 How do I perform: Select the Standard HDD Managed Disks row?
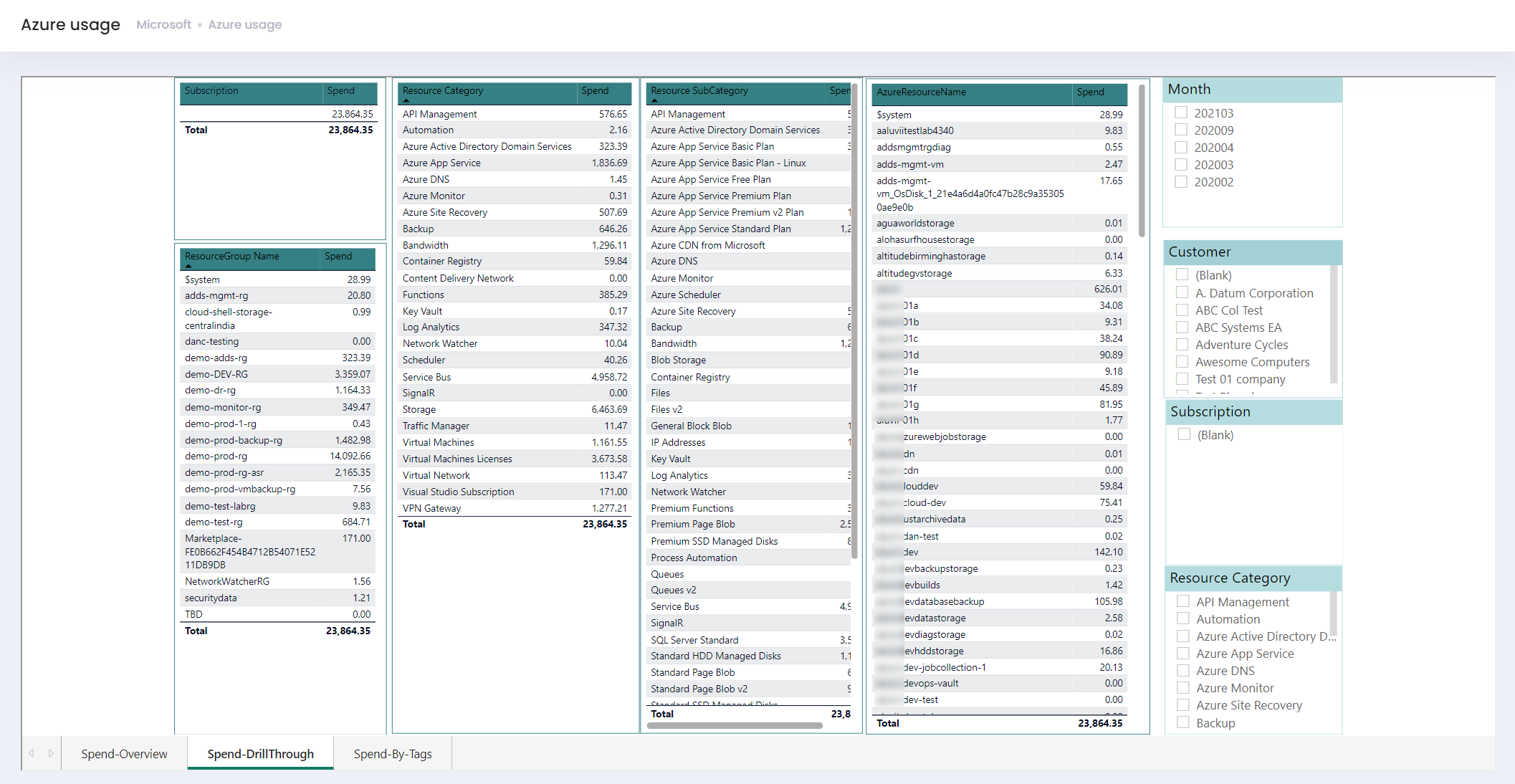(x=749, y=656)
